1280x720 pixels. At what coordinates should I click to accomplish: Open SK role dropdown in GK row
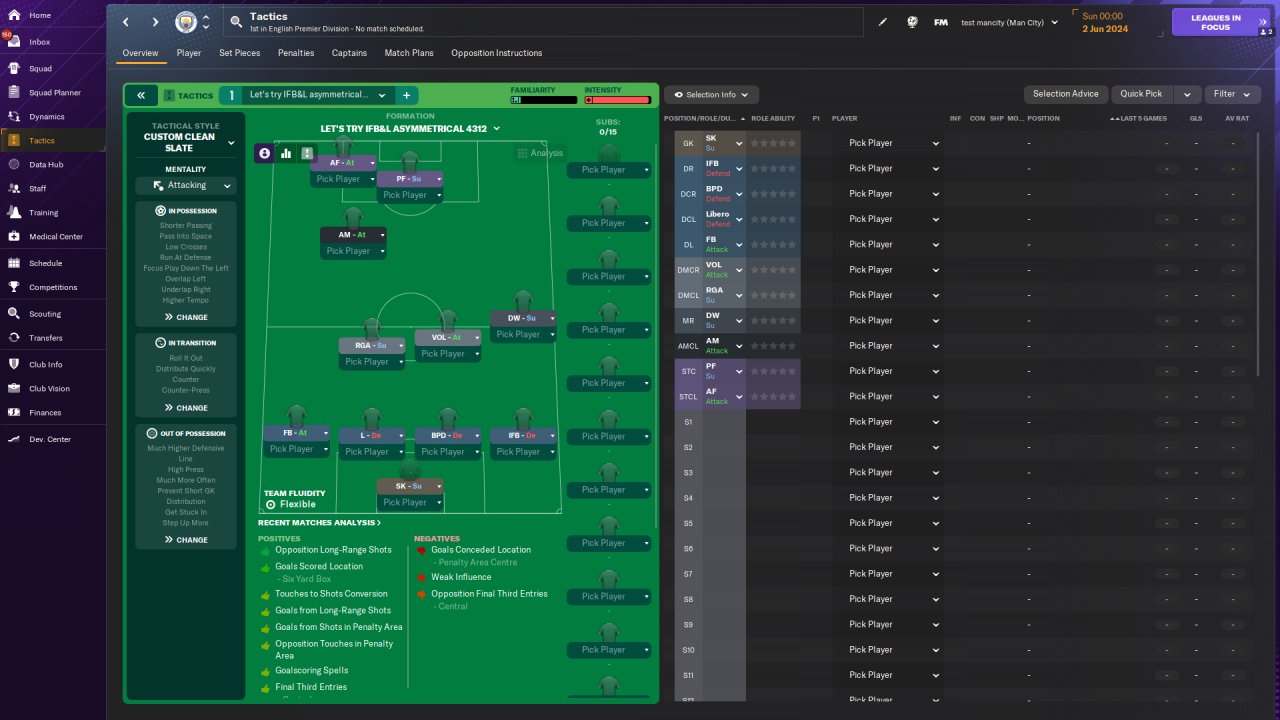point(739,143)
